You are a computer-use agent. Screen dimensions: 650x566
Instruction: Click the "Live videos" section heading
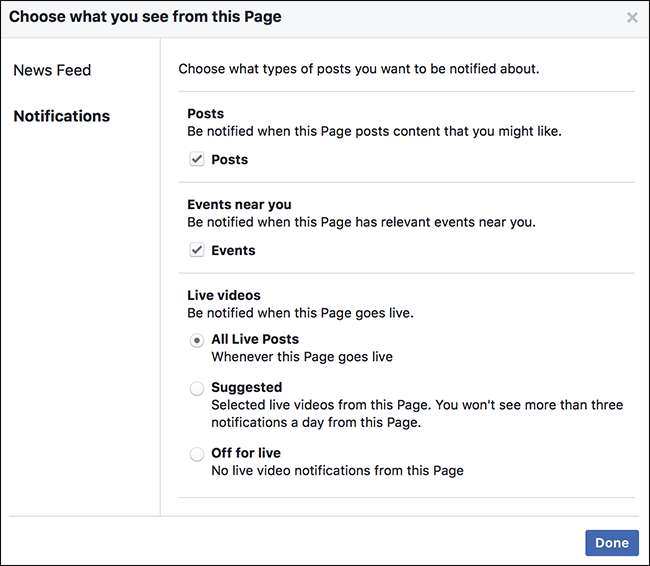pyautogui.click(x=224, y=296)
